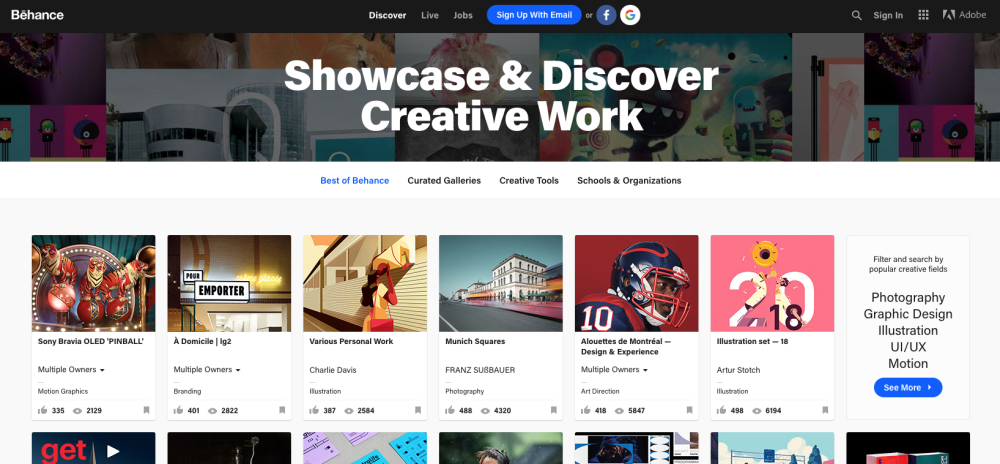The width and height of the screenshot is (1000, 464).
Task: Click the views eye icon on Munich Squares
Action: (485, 411)
